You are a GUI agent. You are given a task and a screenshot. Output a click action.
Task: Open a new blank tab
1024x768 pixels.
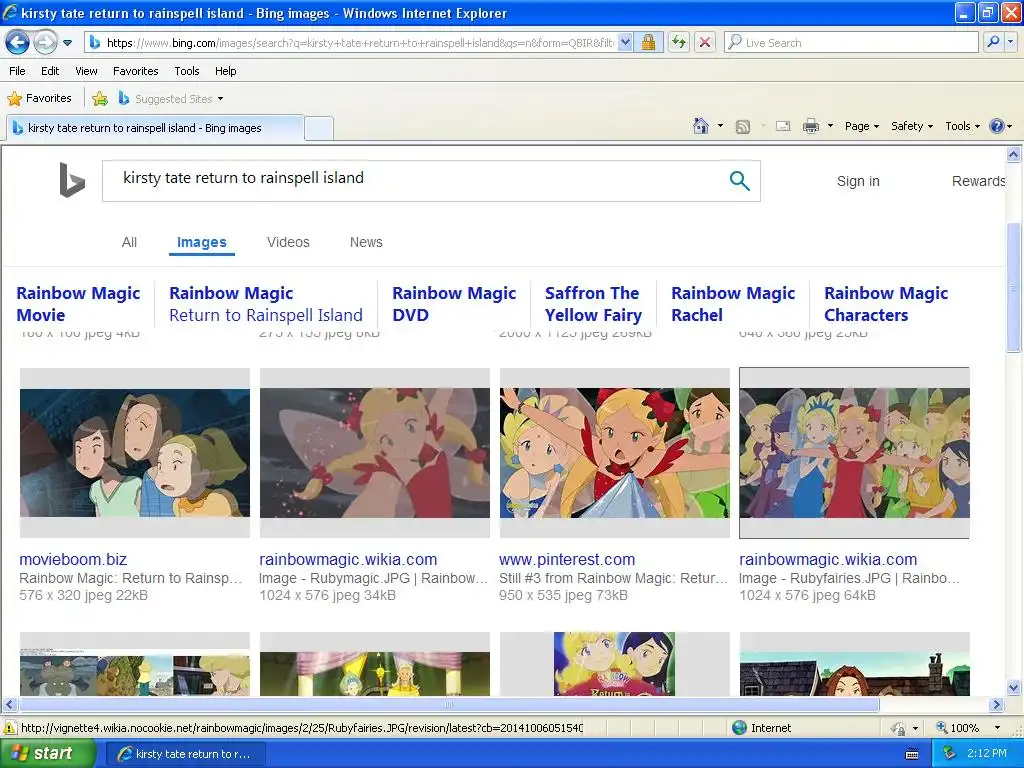tap(319, 128)
